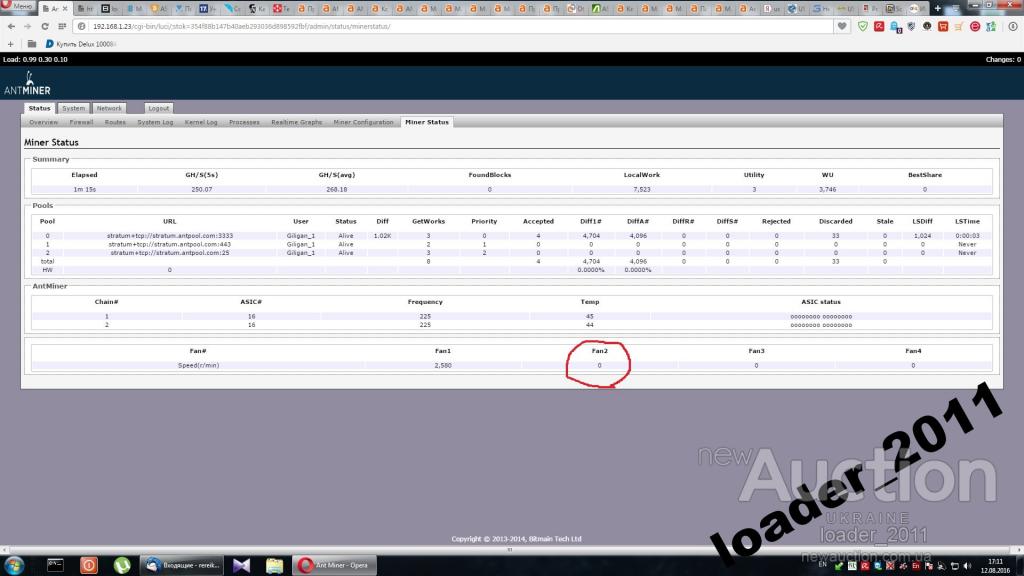This screenshot has width=1024, height=576.
Task: Open the red shopping cart extension icon
Action: tap(943, 27)
